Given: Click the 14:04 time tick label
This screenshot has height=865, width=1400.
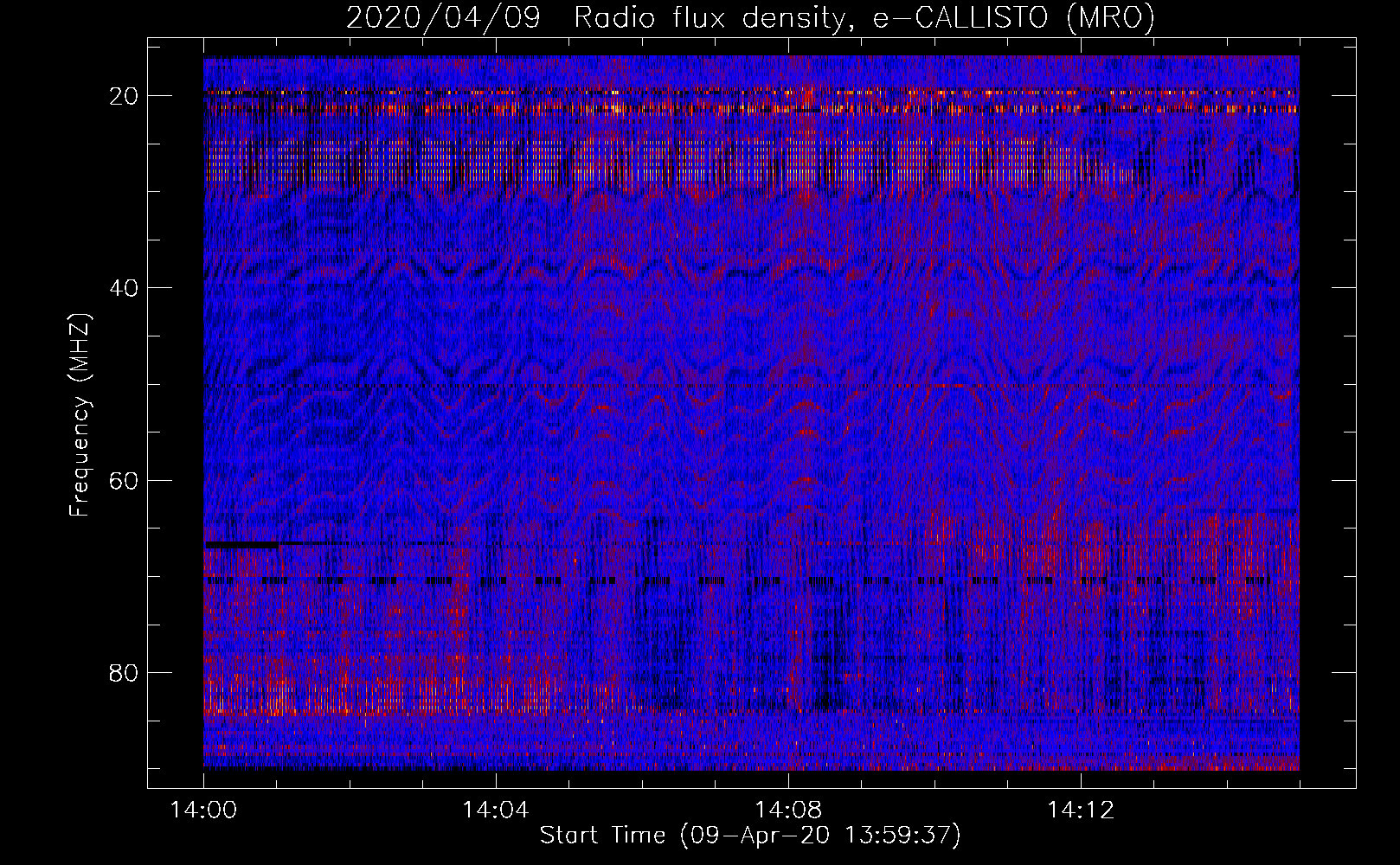Looking at the screenshot, I should coord(496,811).
